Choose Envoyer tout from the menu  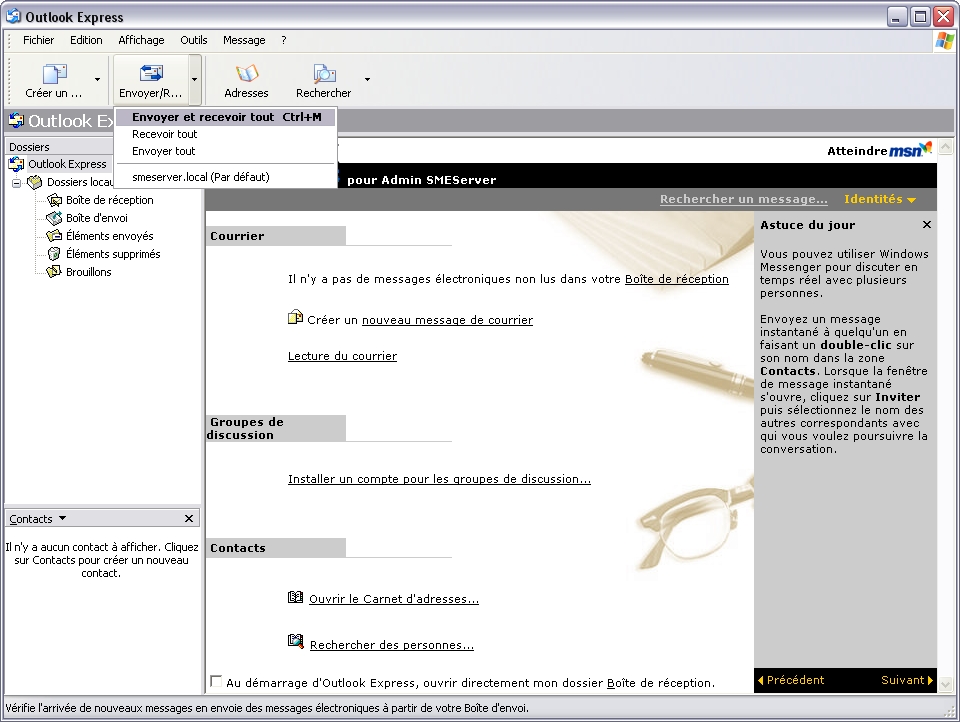(x=225, y=151)
